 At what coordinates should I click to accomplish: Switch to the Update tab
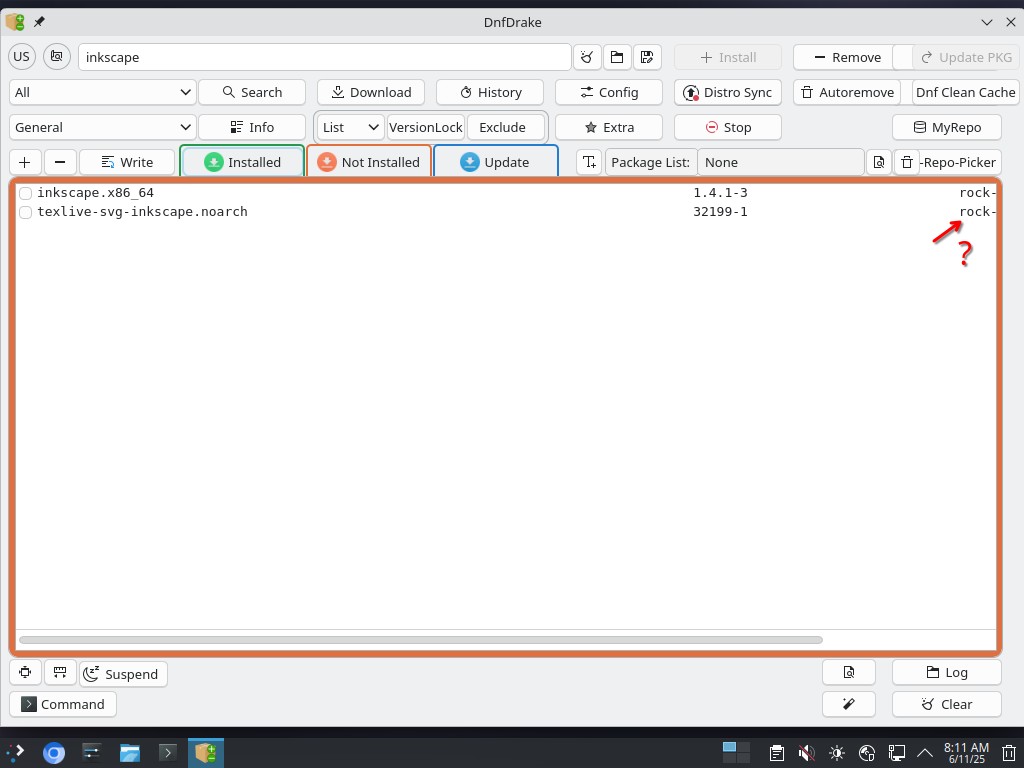(496, 162)
